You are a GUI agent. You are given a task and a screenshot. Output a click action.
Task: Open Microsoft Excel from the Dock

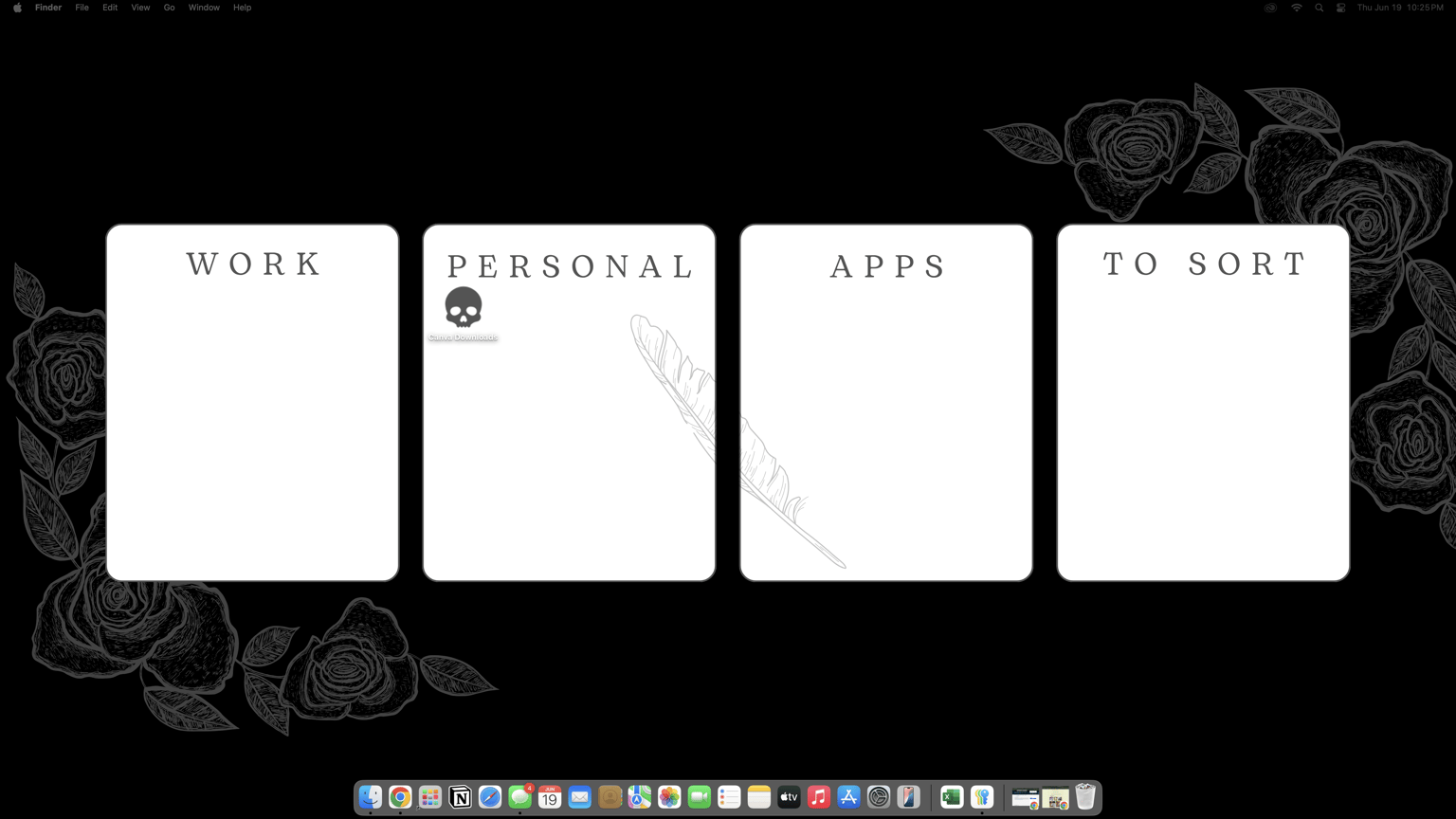pyautogui.click(x=952, y=797)
